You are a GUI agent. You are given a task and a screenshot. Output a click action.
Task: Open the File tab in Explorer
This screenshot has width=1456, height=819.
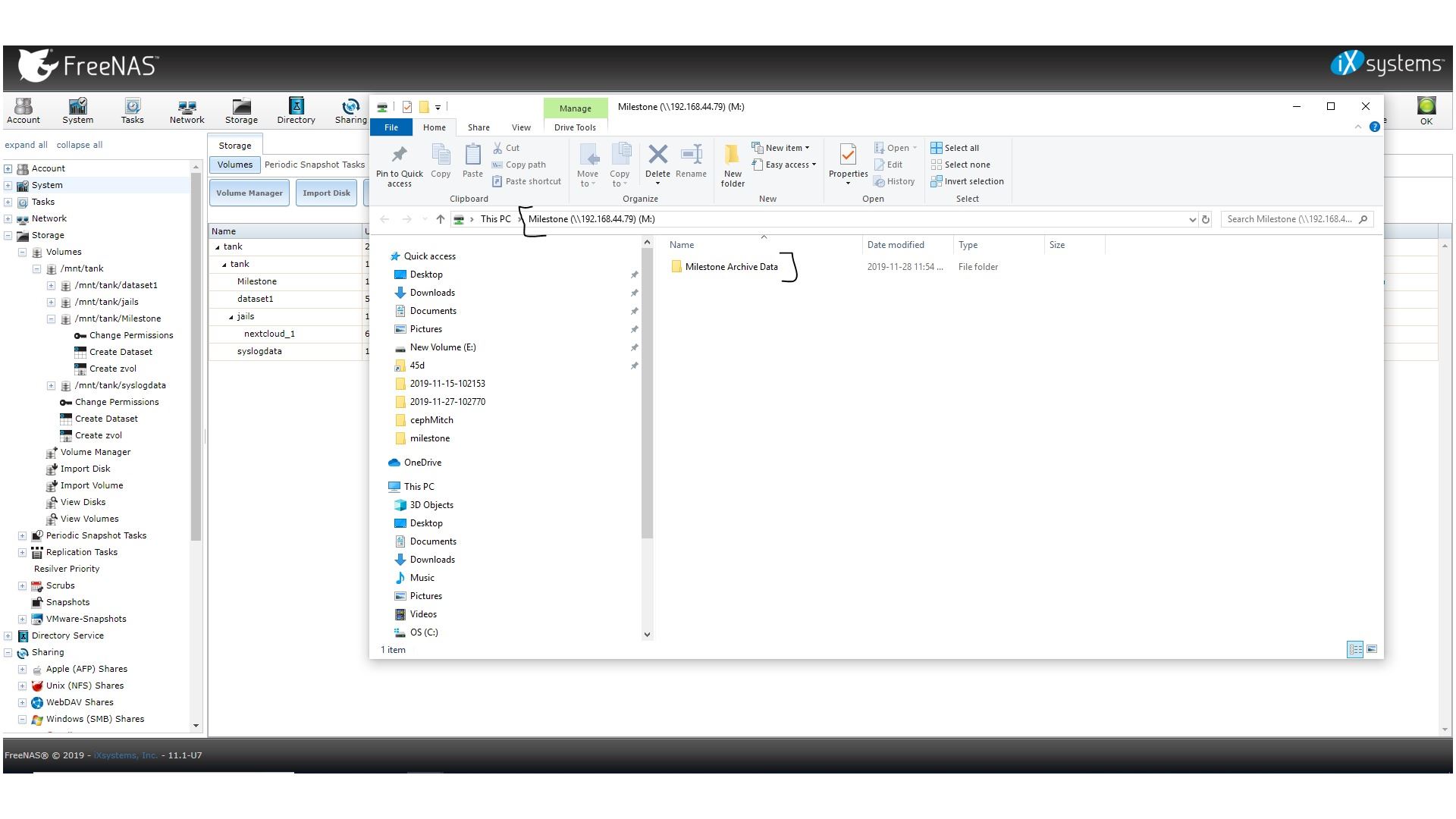[391, 127]
